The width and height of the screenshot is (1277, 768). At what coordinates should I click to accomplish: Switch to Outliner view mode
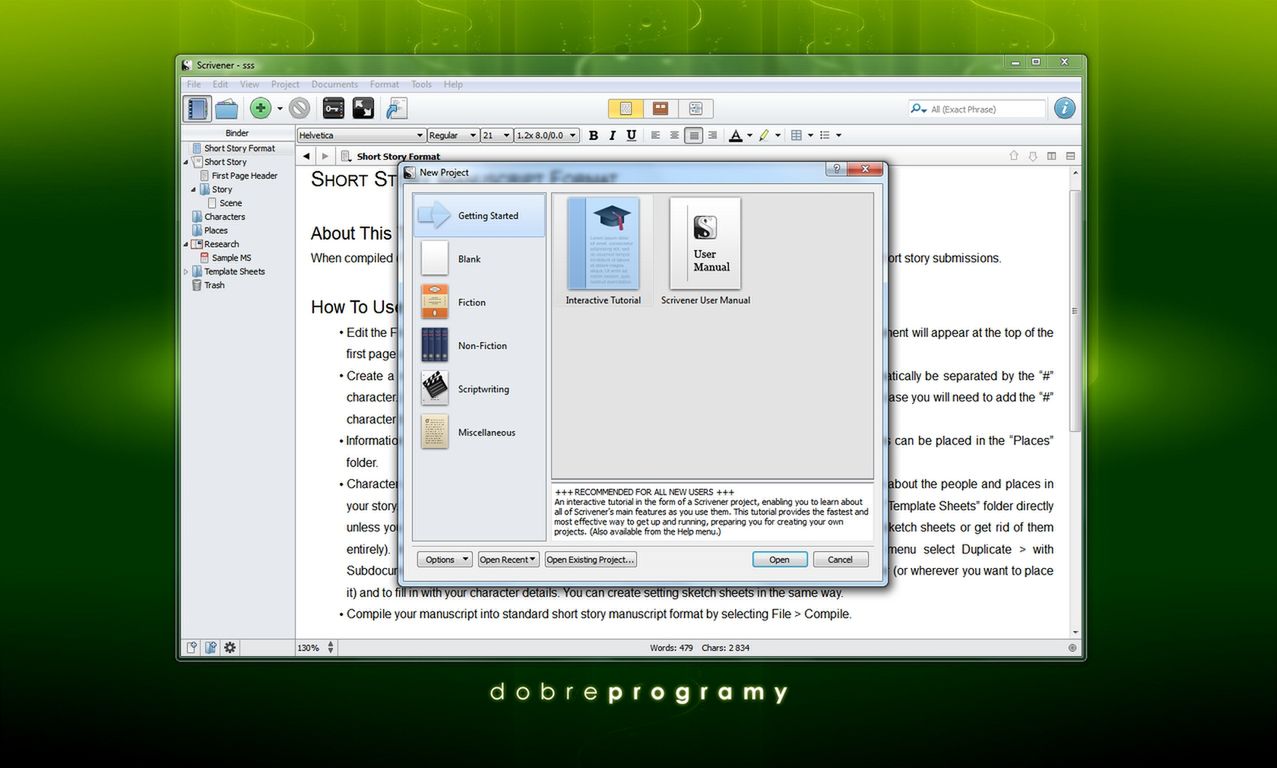[695, 109]
